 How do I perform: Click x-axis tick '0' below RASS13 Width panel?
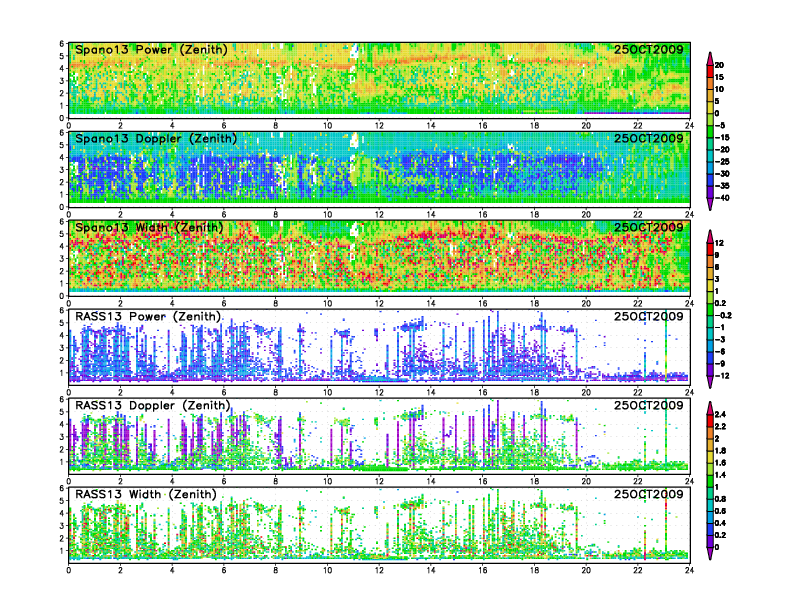[69, 570]
